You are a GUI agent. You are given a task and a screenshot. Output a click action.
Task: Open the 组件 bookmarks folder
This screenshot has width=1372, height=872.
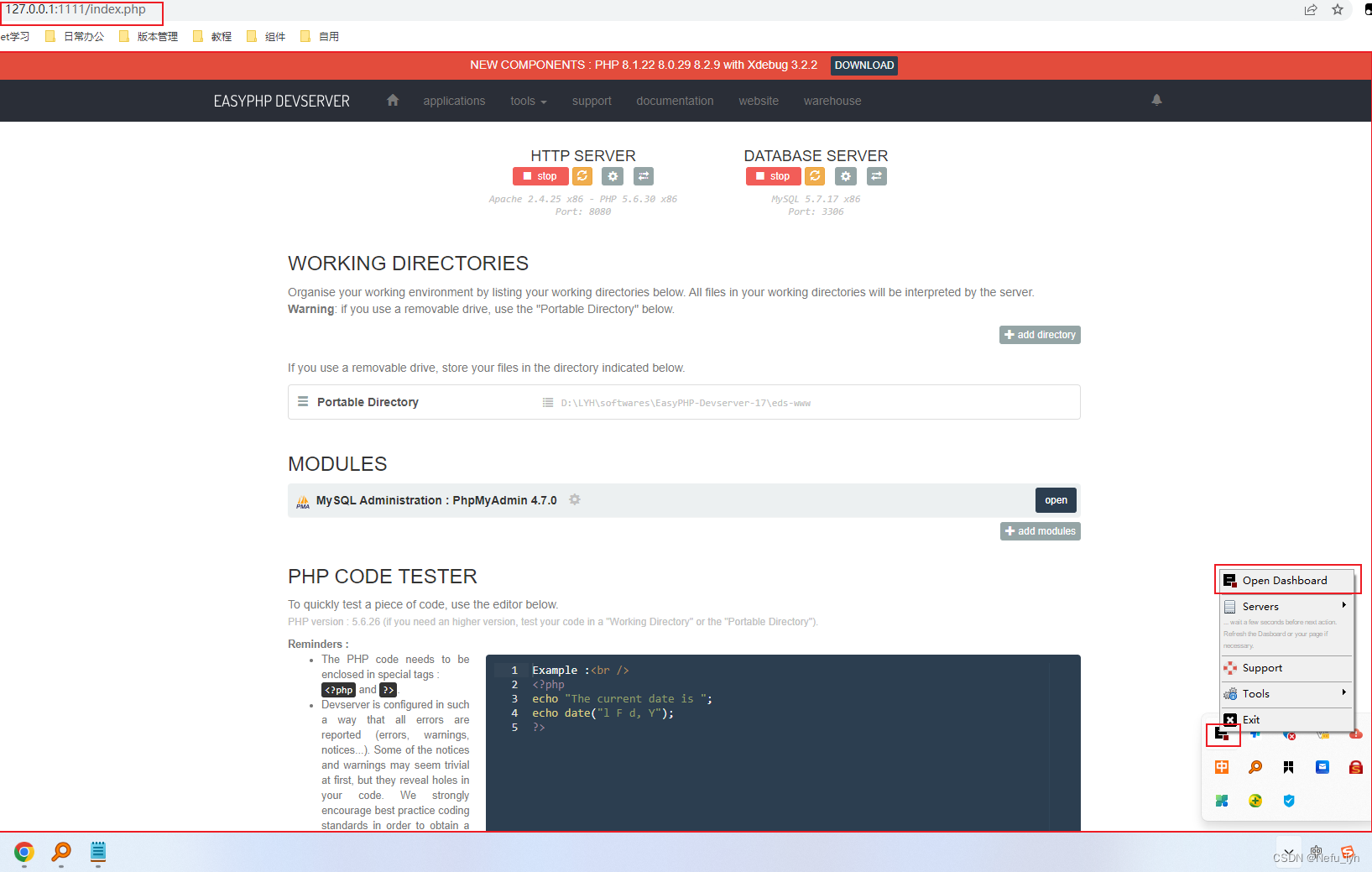pos(266,36)
